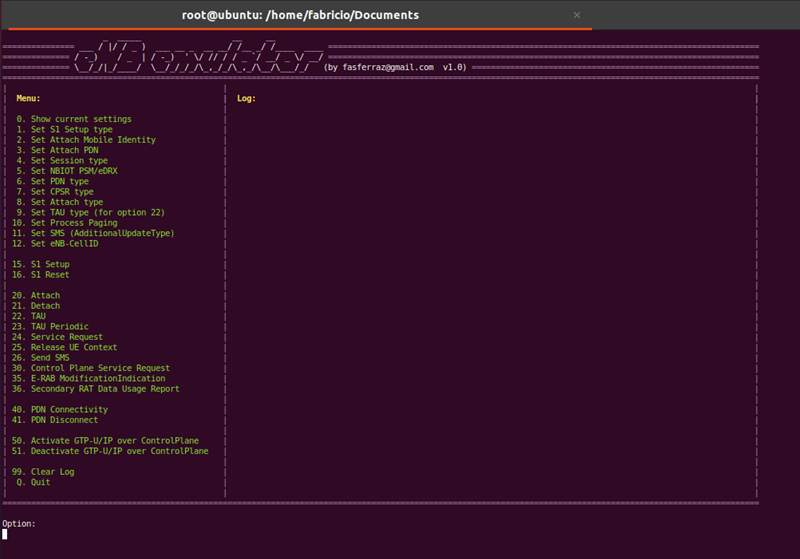The width and height of the screenshot is (800, 559).
Task: Close the root@ubuntu terminal tab
Action: click(577, 15)
